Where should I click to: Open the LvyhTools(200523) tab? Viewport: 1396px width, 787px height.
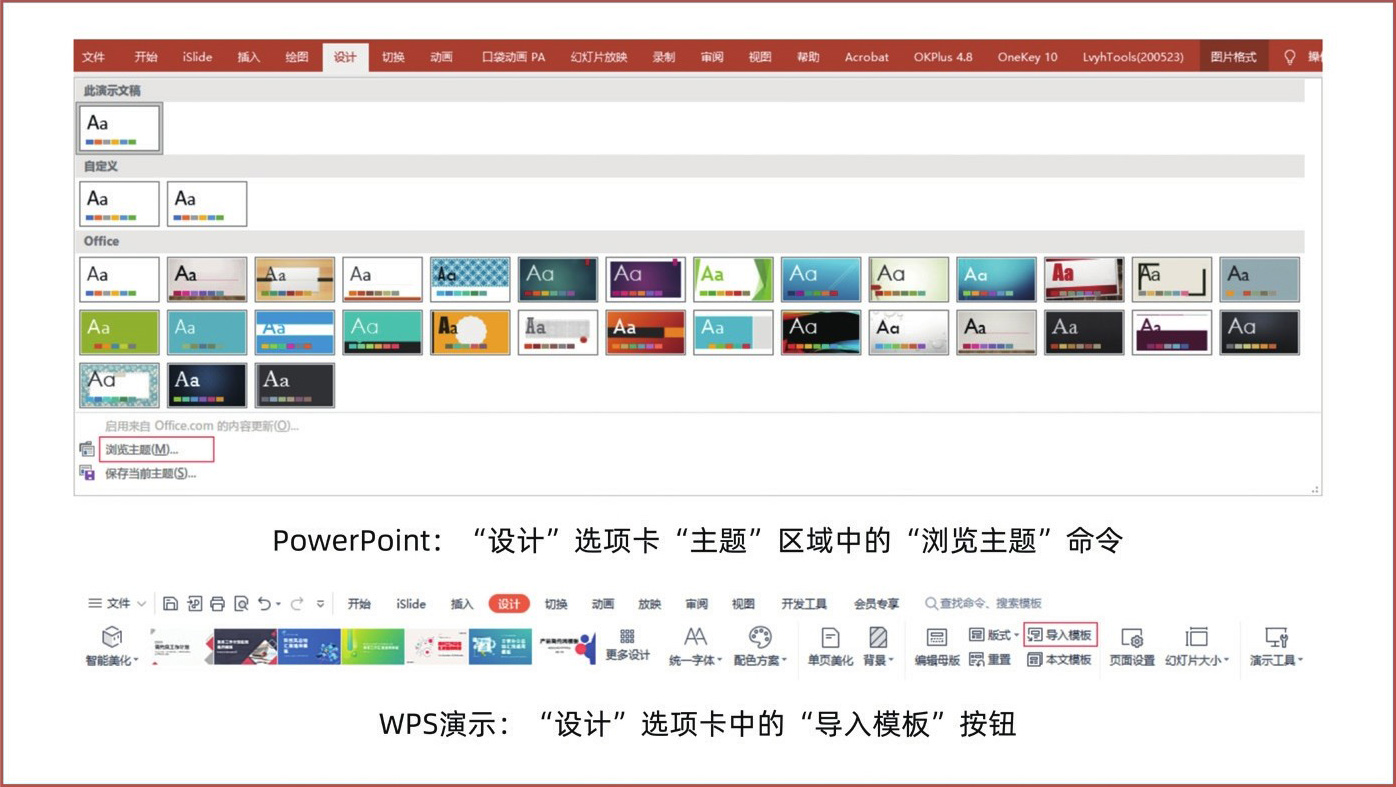coord(1133,57)
